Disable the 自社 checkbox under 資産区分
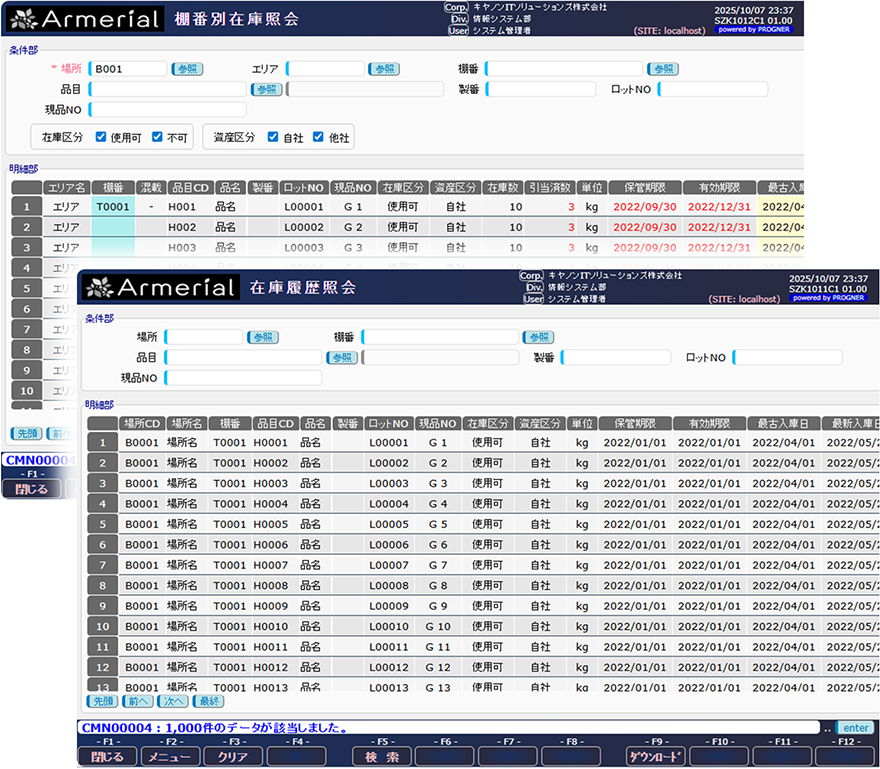 273,138
